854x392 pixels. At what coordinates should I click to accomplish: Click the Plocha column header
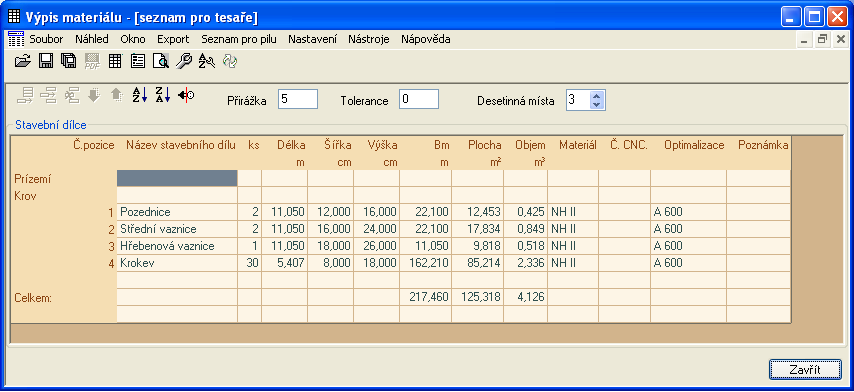tap(485, 145)
